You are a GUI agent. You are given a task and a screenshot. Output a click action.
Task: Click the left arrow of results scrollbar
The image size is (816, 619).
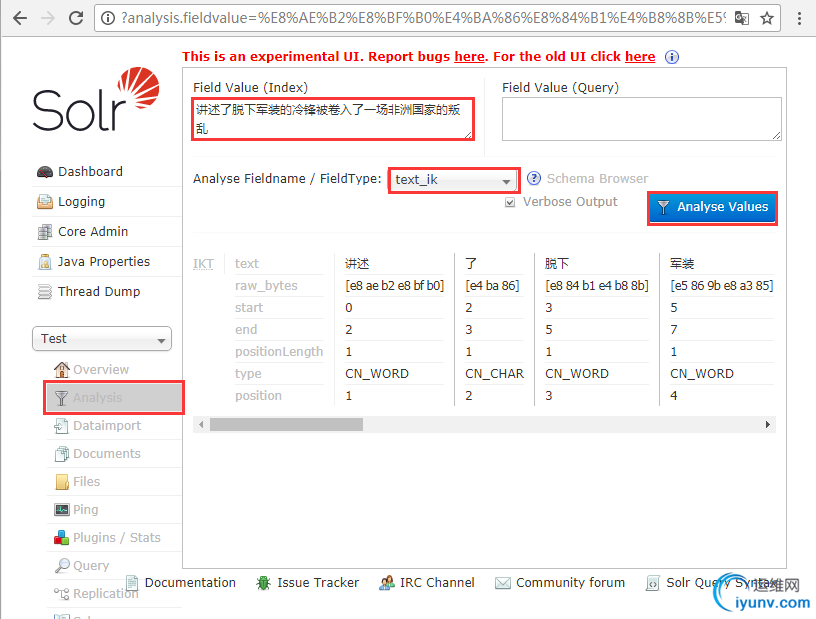[x=201, y=424]
